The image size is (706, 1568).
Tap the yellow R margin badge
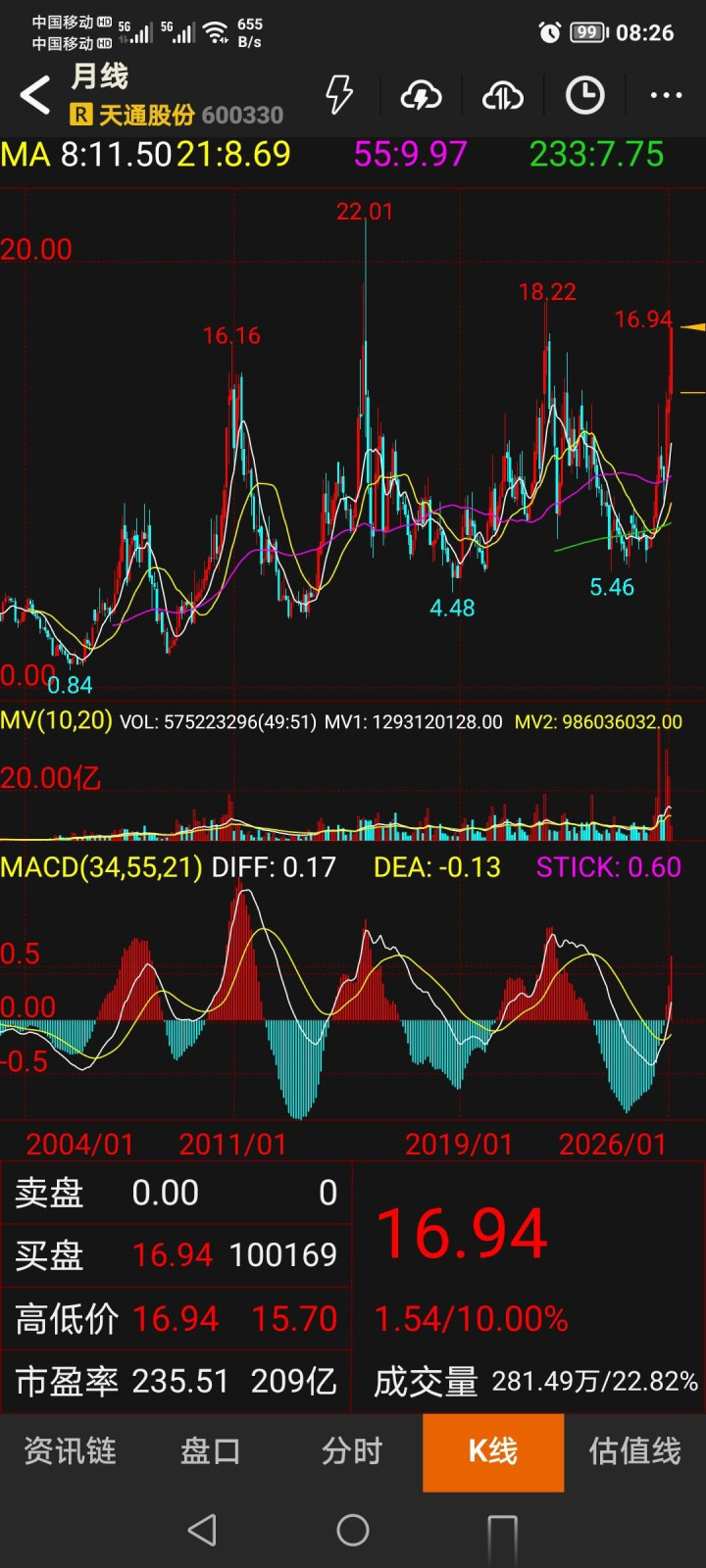(80, 116)
